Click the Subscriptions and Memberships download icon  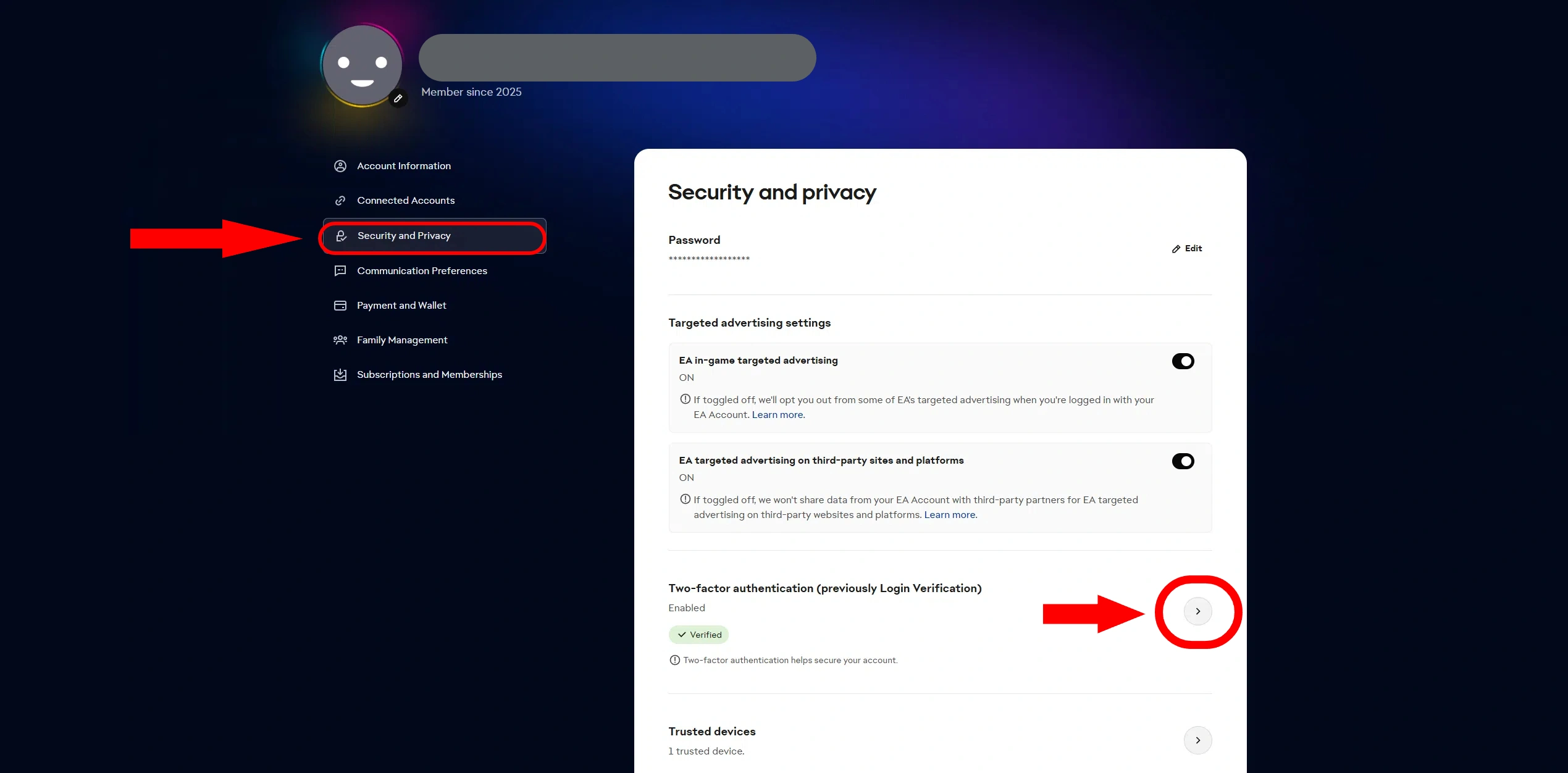pyautogui.click(x=340, y=375)
